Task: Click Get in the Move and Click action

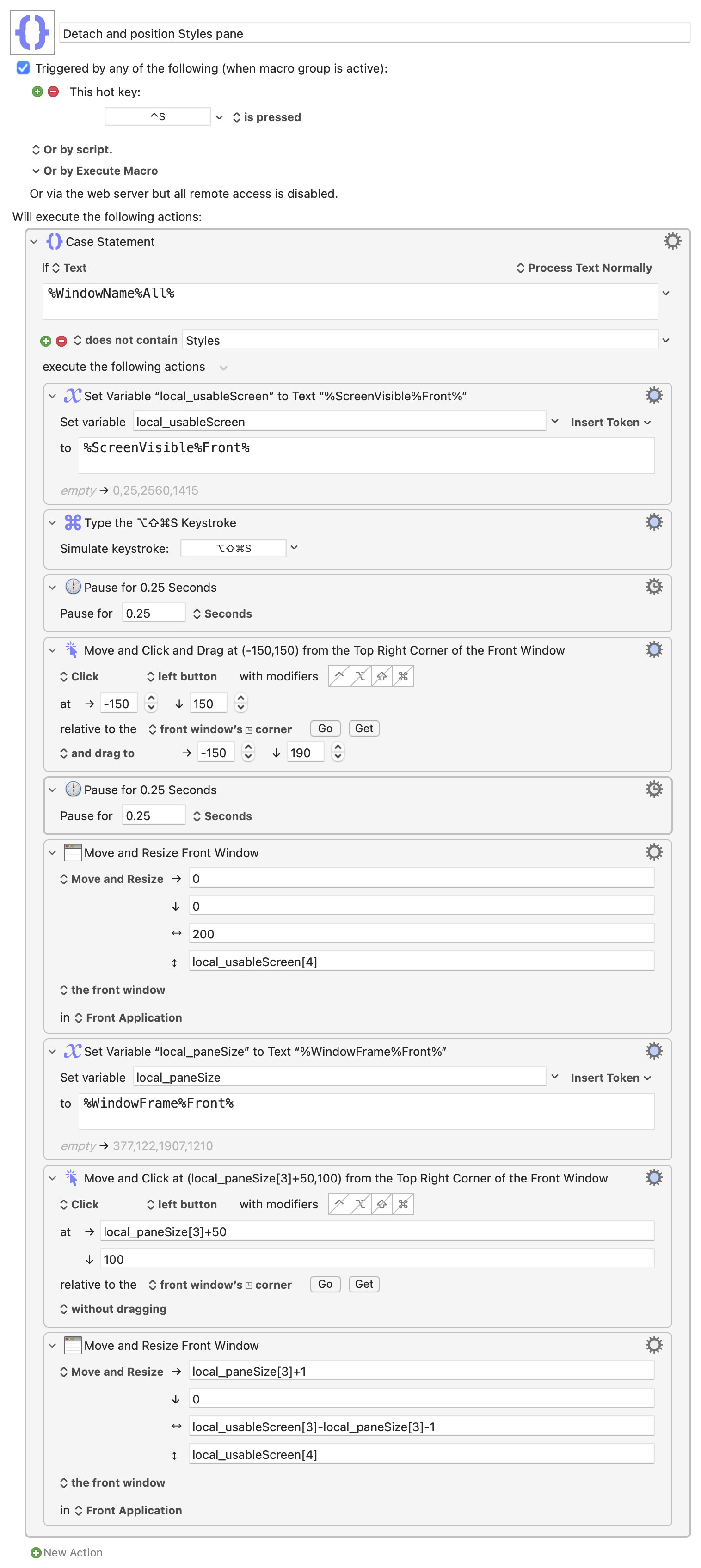Action: pyautogui.click(x=364, y=1284)
